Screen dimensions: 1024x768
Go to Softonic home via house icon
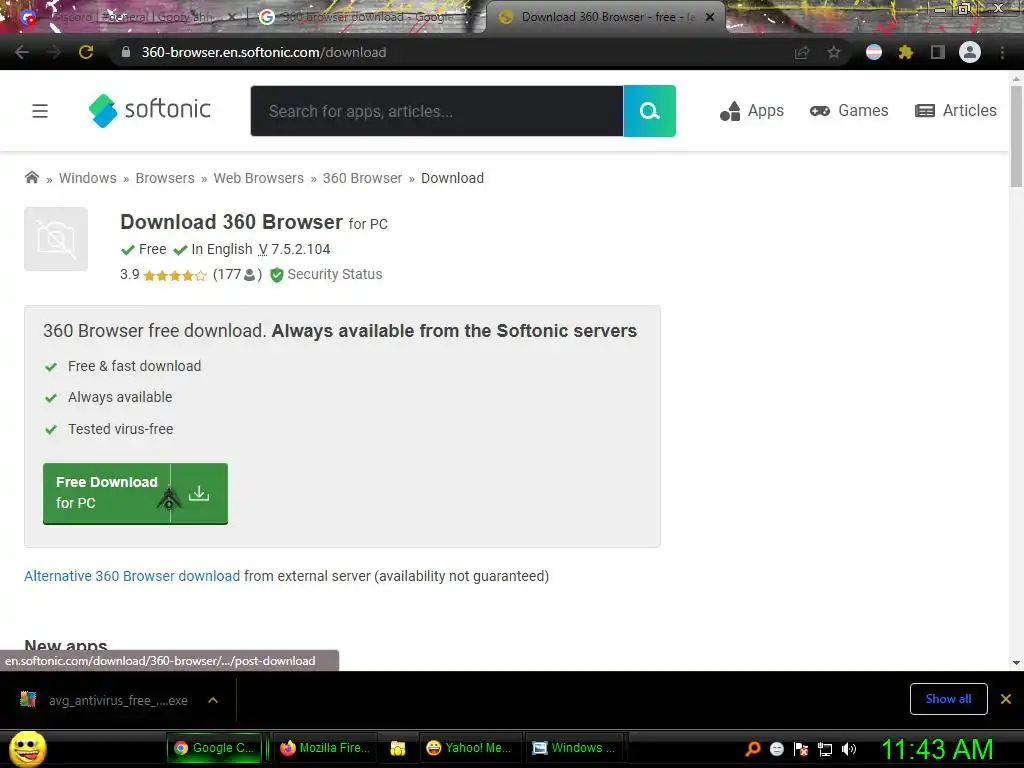(31, 178)
